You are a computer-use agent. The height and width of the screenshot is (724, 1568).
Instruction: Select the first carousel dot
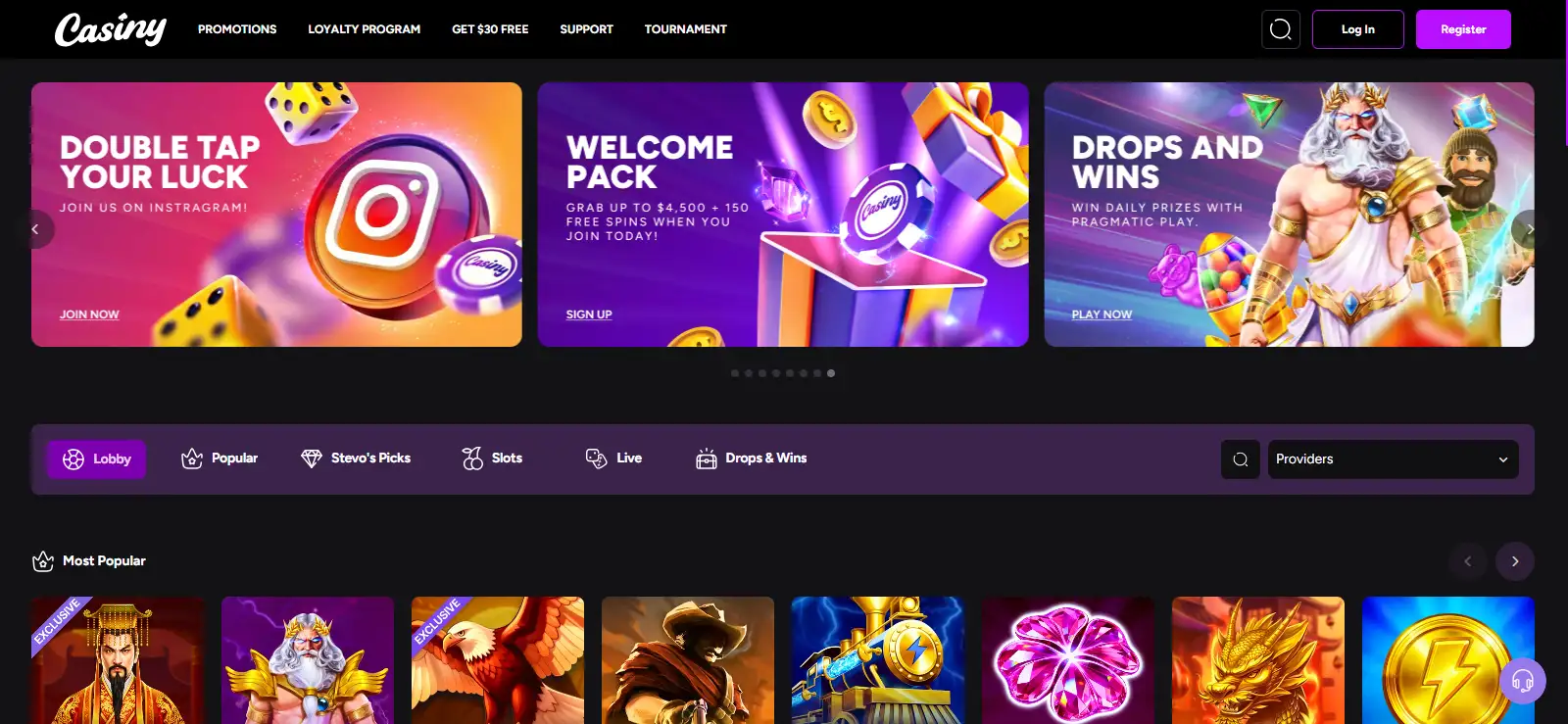tap(735, 373)
